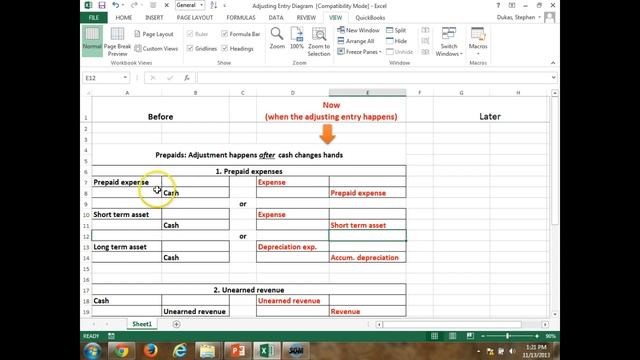Open a New Window

point(358,30)
